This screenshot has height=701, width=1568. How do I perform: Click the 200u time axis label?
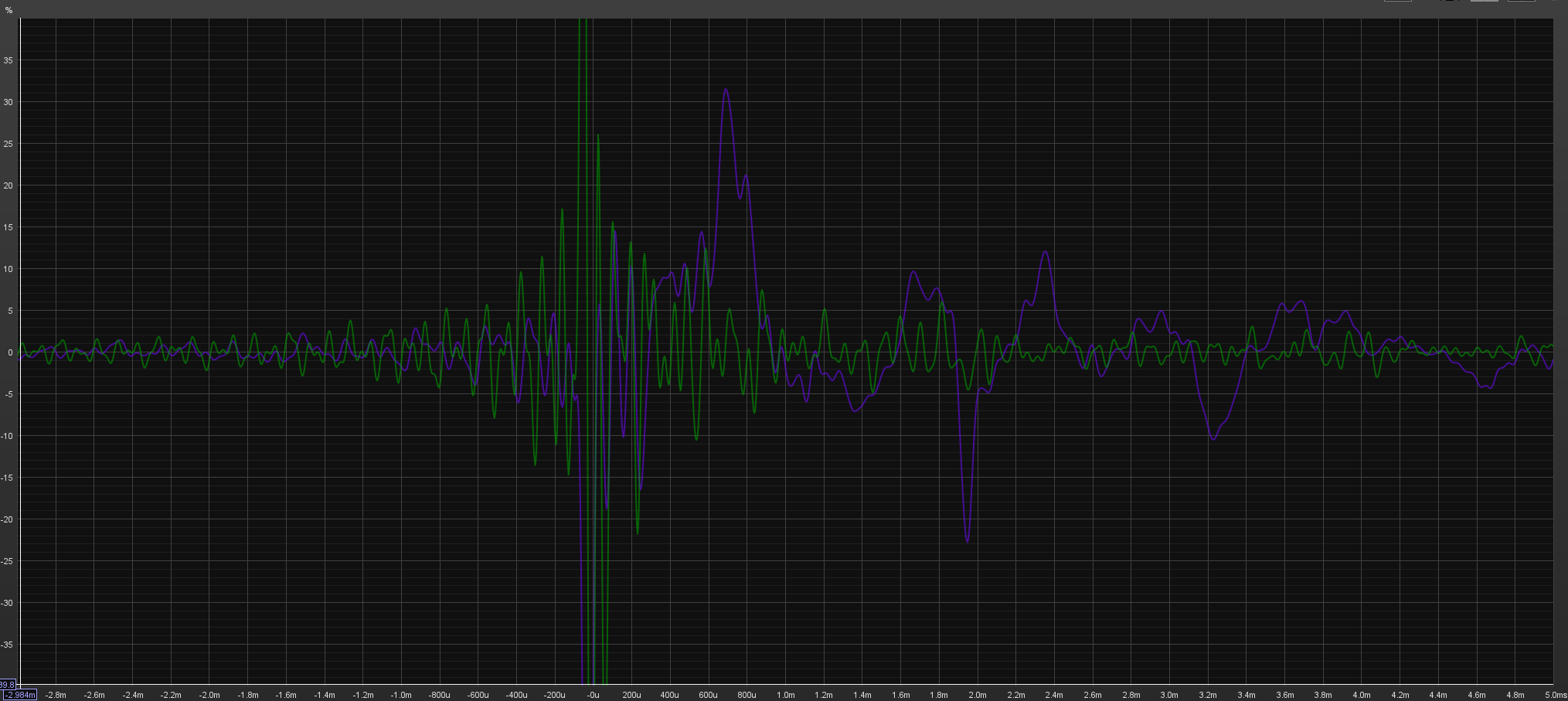coord(631,695)
